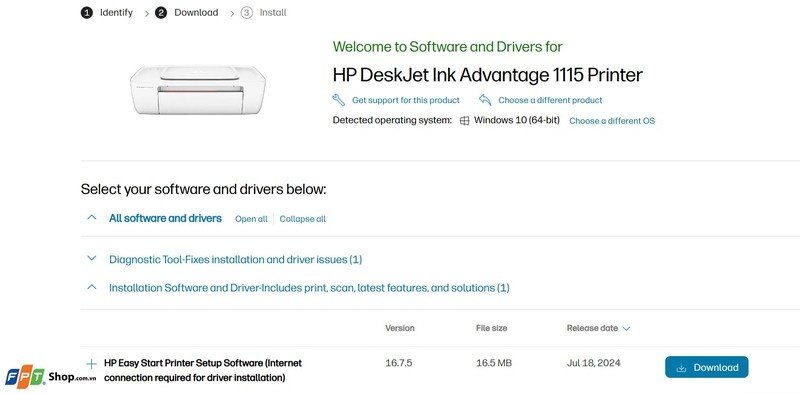This screenshot has height=394, width=800.
Task: Click the Windows 10 (64-bit) text
Action: pos(516,120)
